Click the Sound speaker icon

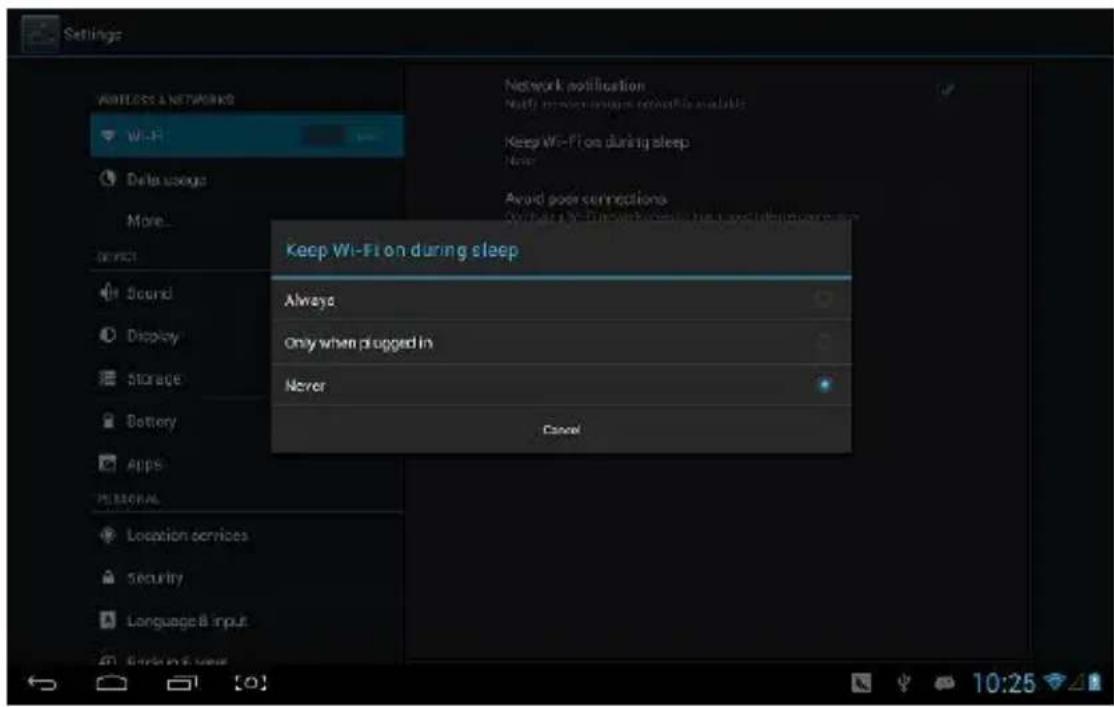(108, 292)
